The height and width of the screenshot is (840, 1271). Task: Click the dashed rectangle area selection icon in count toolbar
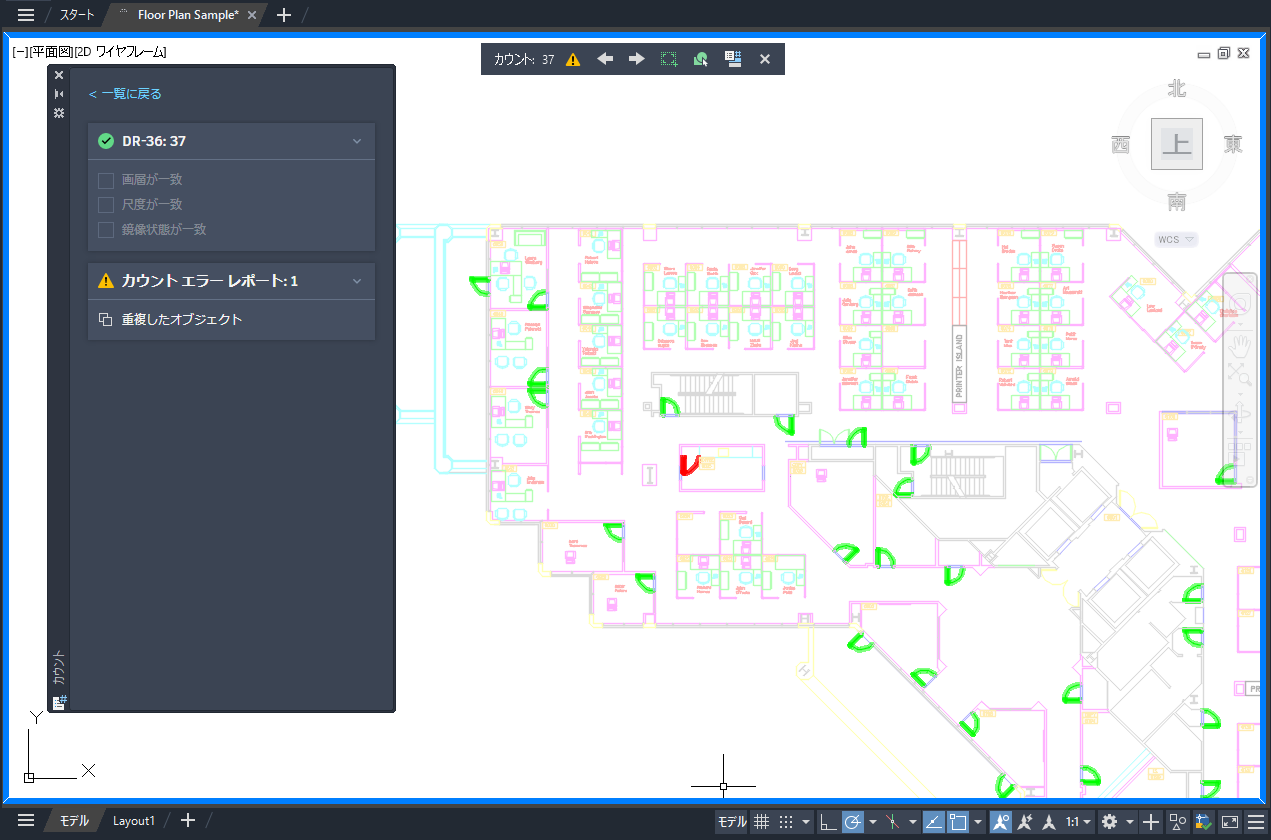669,59
